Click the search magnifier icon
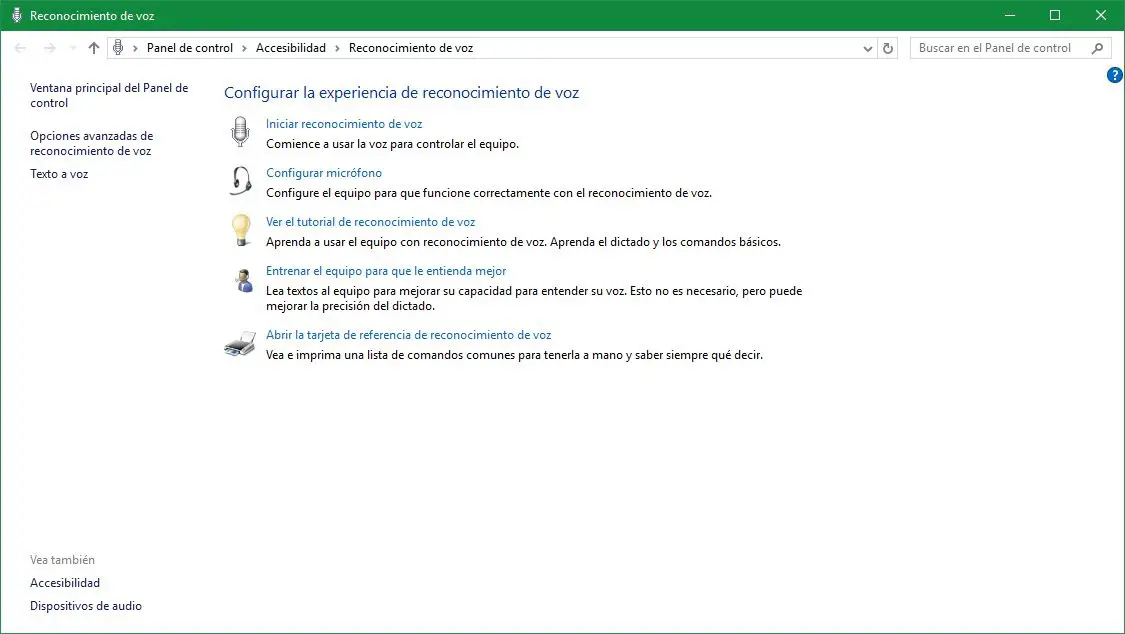This screenshot has width=1125, height=634. pyautogui.click(x=1097, y=48)
